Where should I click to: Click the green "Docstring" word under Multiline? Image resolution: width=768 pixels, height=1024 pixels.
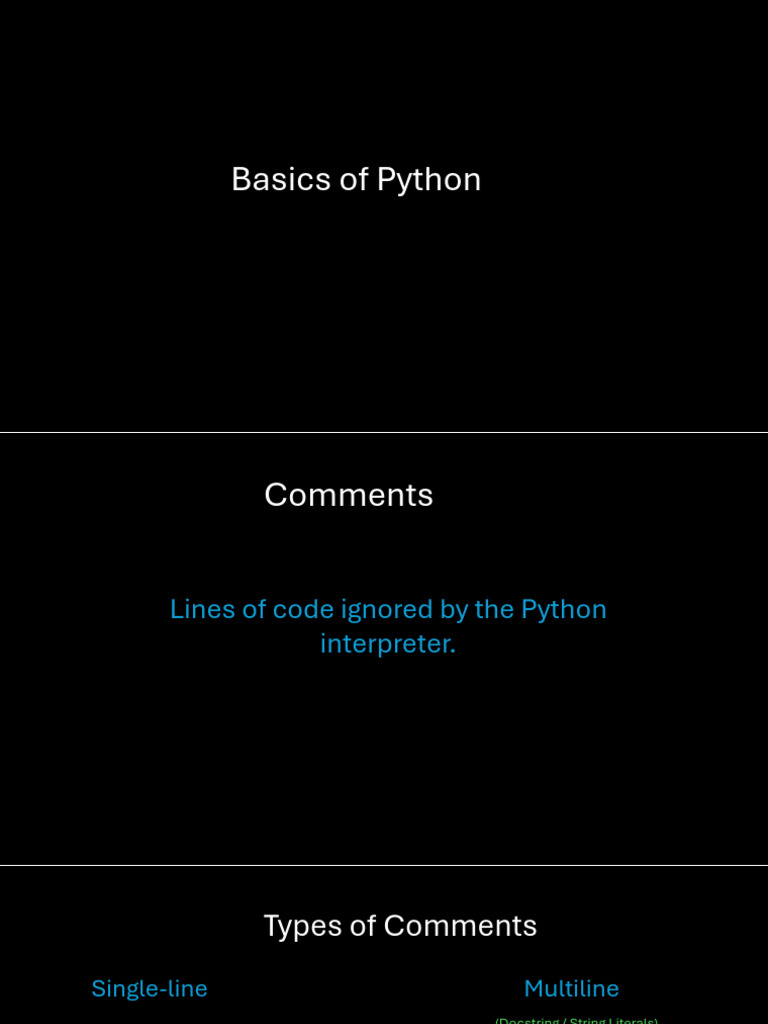tap(530, 1020)
